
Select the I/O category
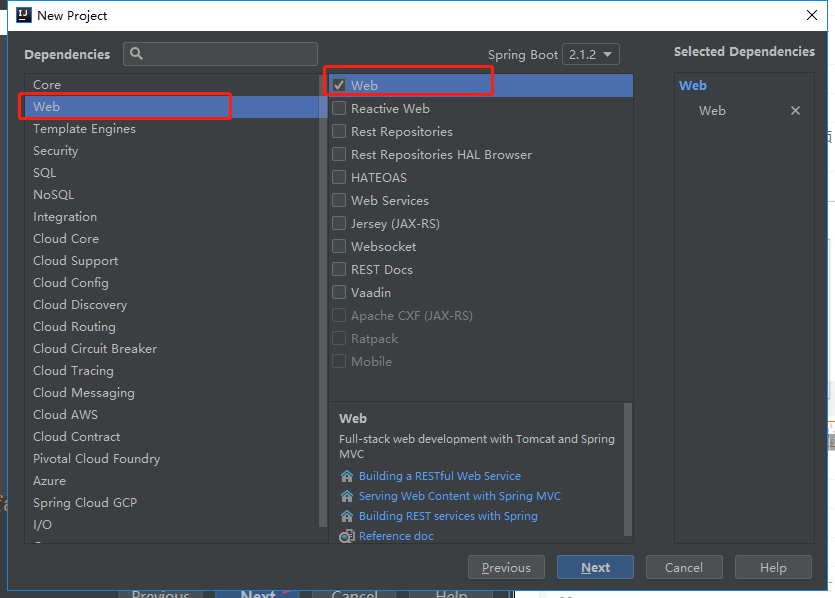tap(171, 525)
